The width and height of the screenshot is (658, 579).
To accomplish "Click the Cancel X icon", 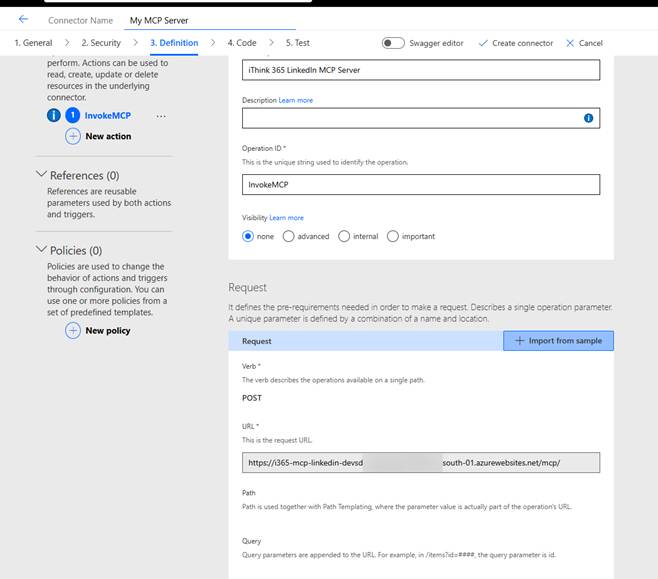I will [570, 43].
